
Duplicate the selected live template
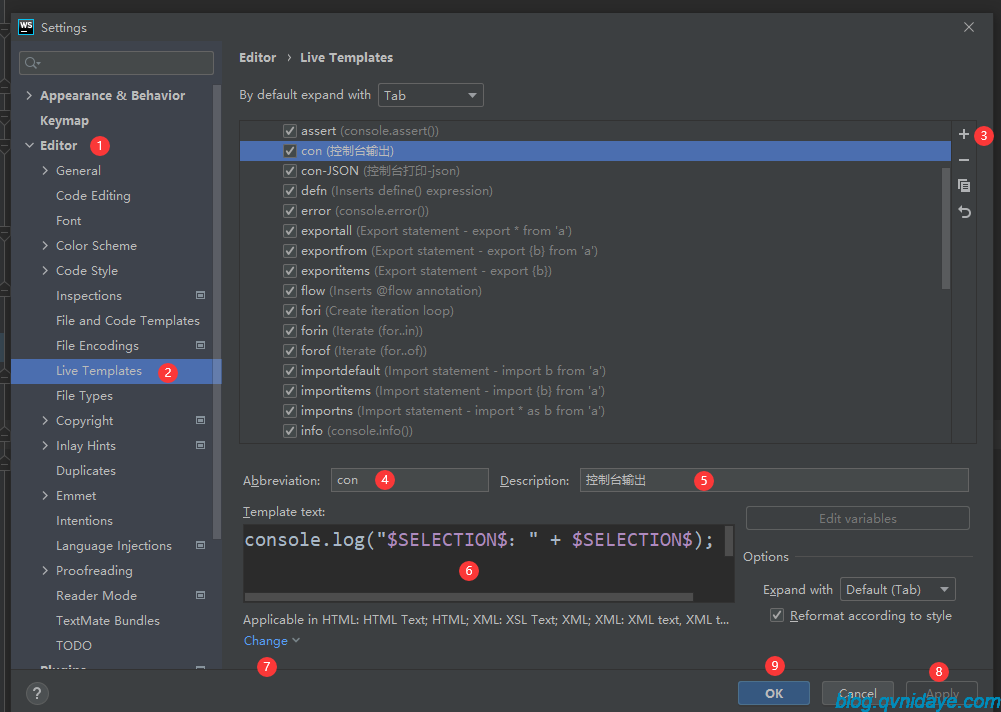coord(963,185)
